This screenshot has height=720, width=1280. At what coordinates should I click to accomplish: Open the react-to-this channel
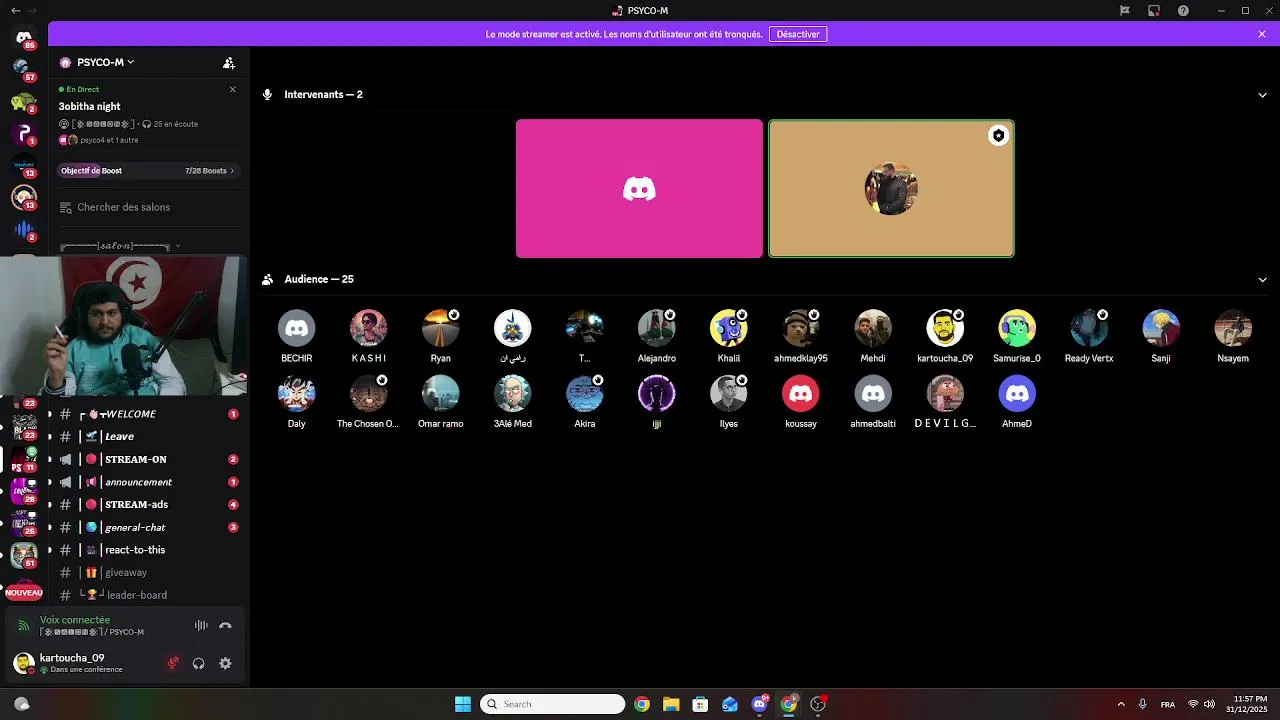(147, 550)
